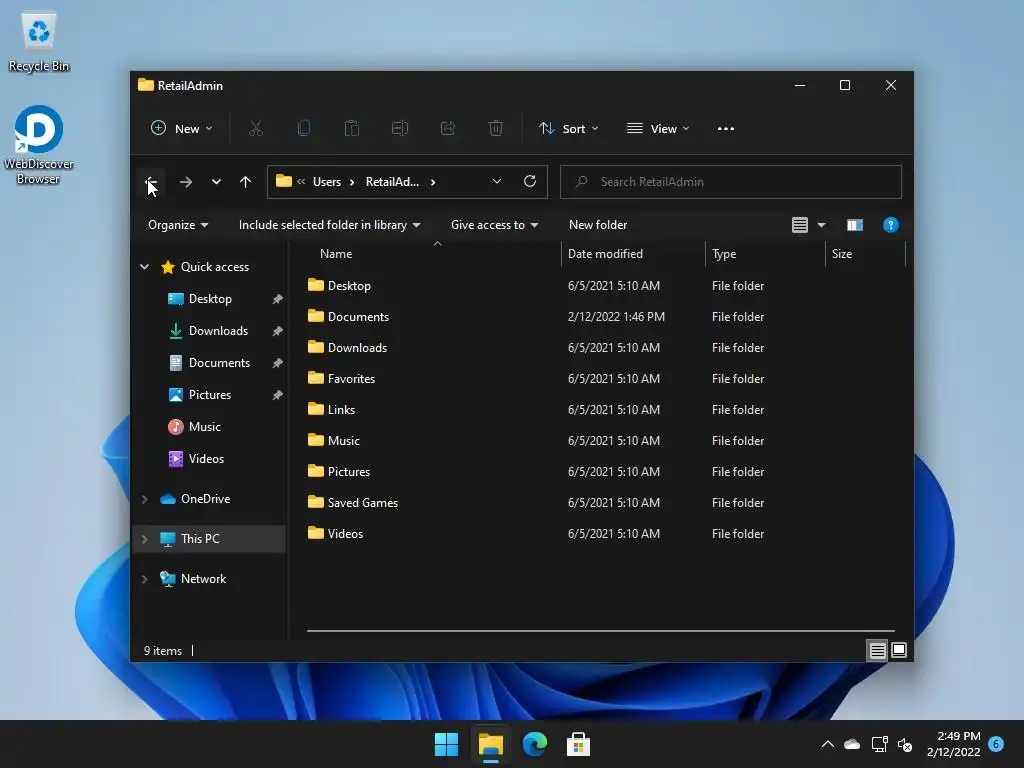Refresh the current folder view

click(530, 181)
